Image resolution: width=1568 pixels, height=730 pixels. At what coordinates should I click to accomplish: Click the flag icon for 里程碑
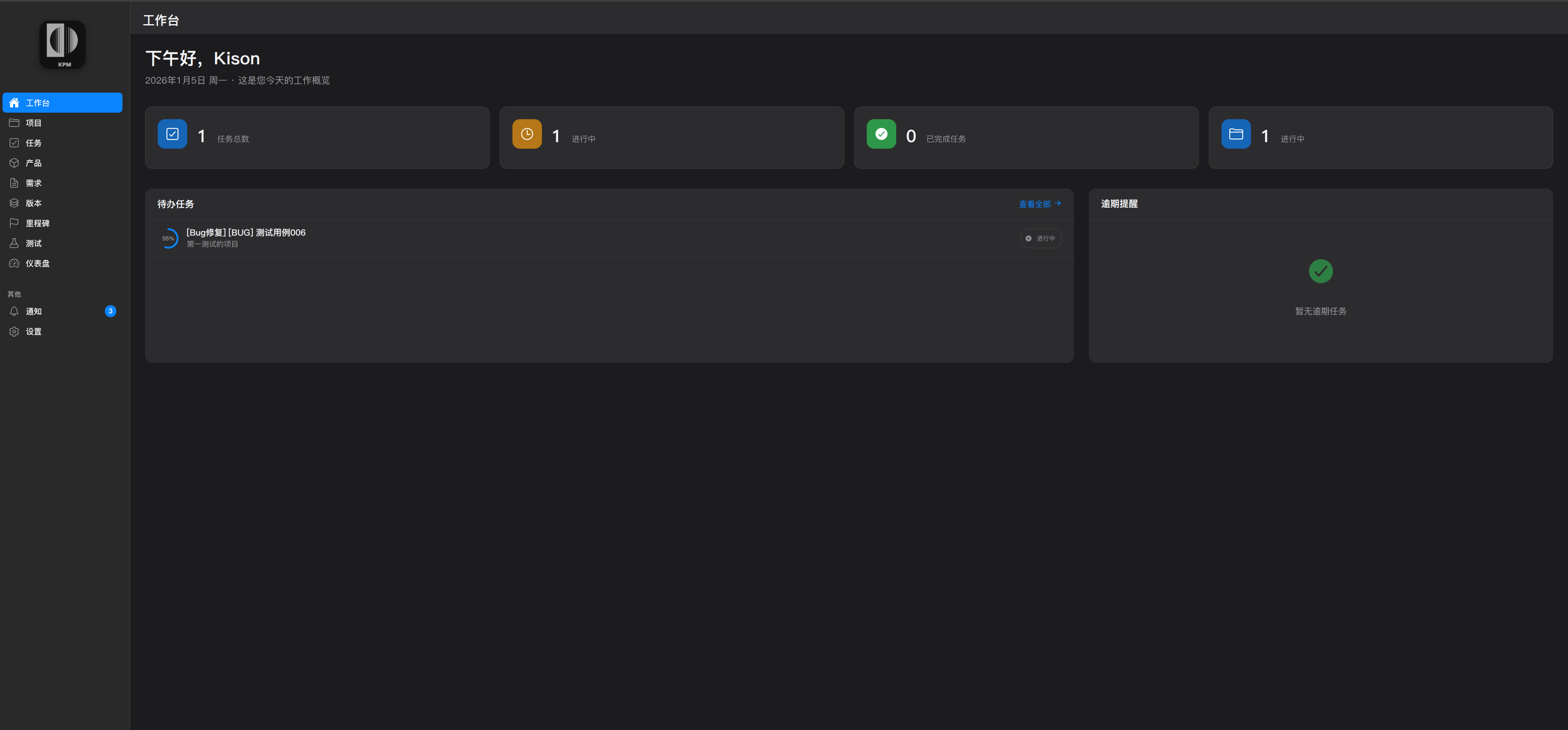click(x=14, y=223)
